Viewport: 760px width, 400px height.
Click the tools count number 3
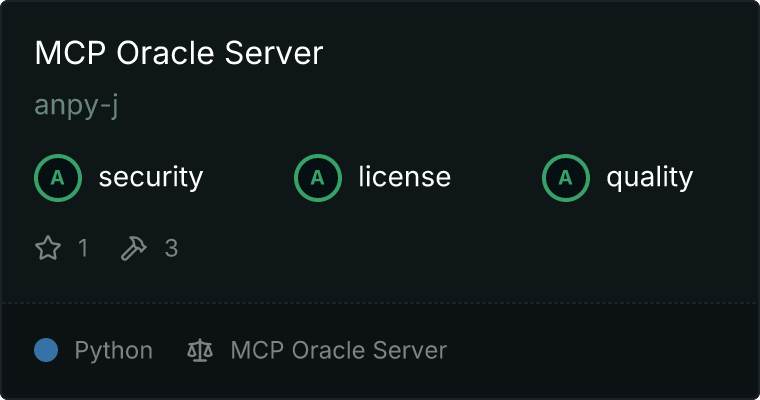click(x=171, y=248)
